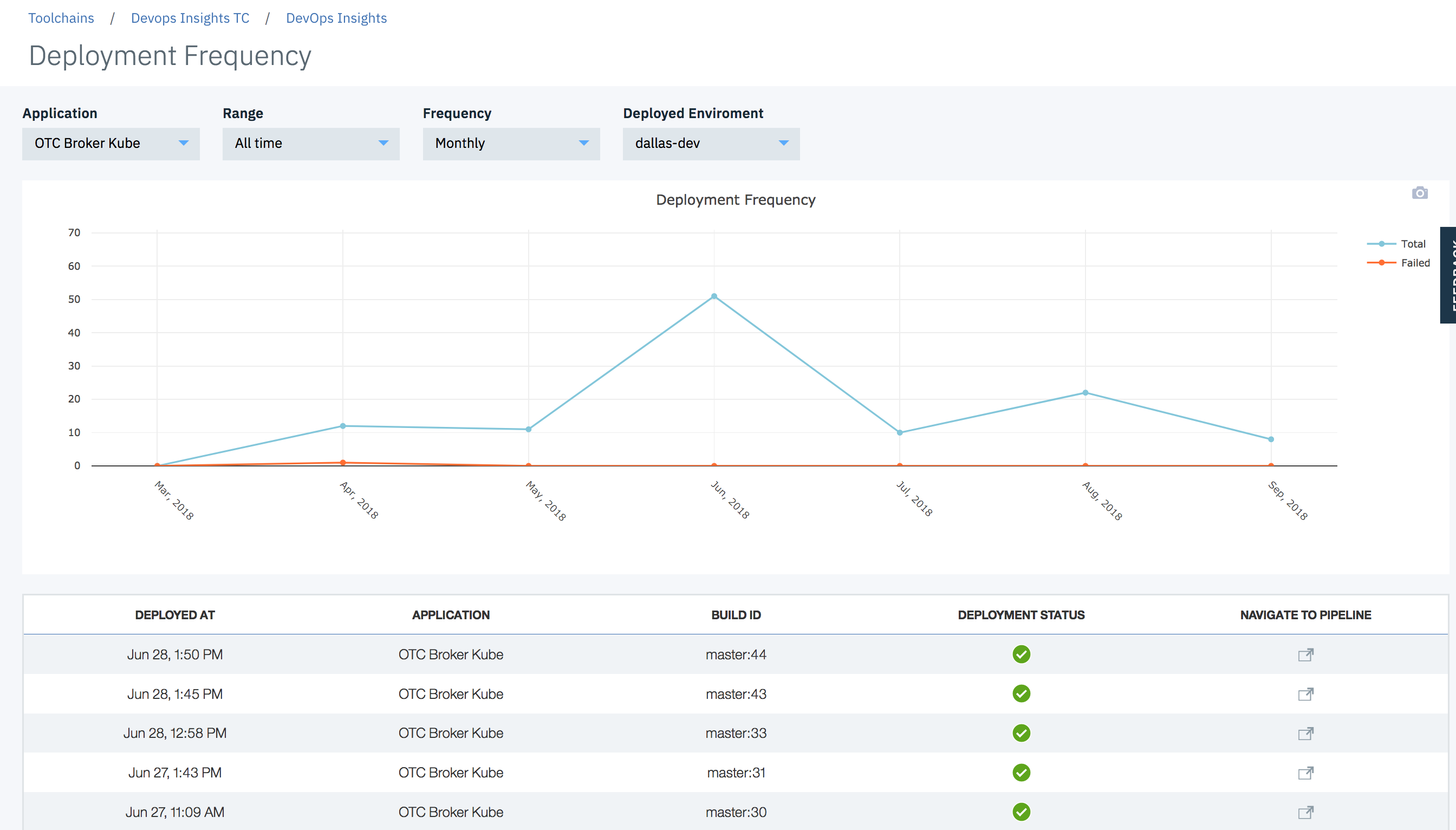Toggle the Total series in chart legend

(1412, 244)
